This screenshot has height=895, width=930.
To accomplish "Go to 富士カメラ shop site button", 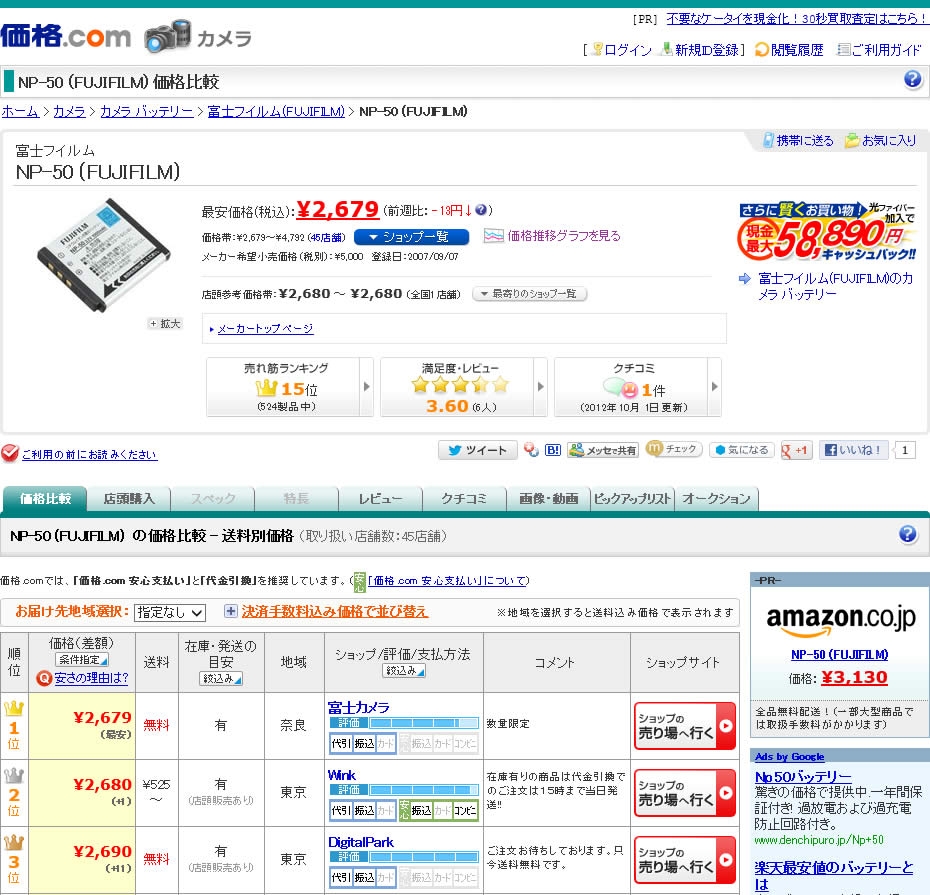I will (x=684, y=726).
